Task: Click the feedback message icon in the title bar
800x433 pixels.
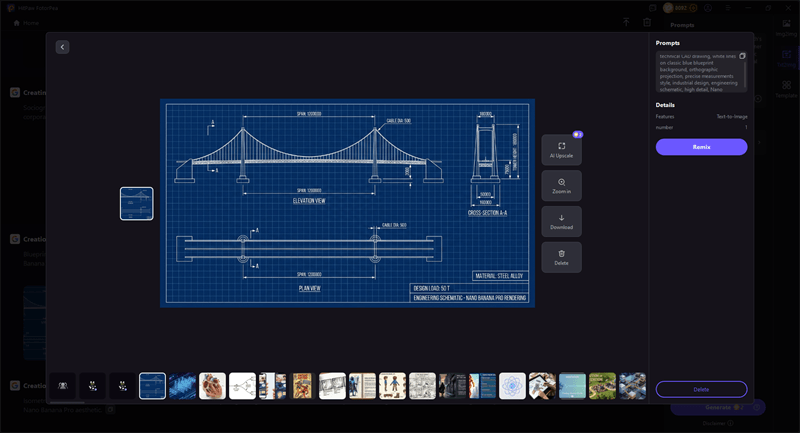Action: coord(653,8)
